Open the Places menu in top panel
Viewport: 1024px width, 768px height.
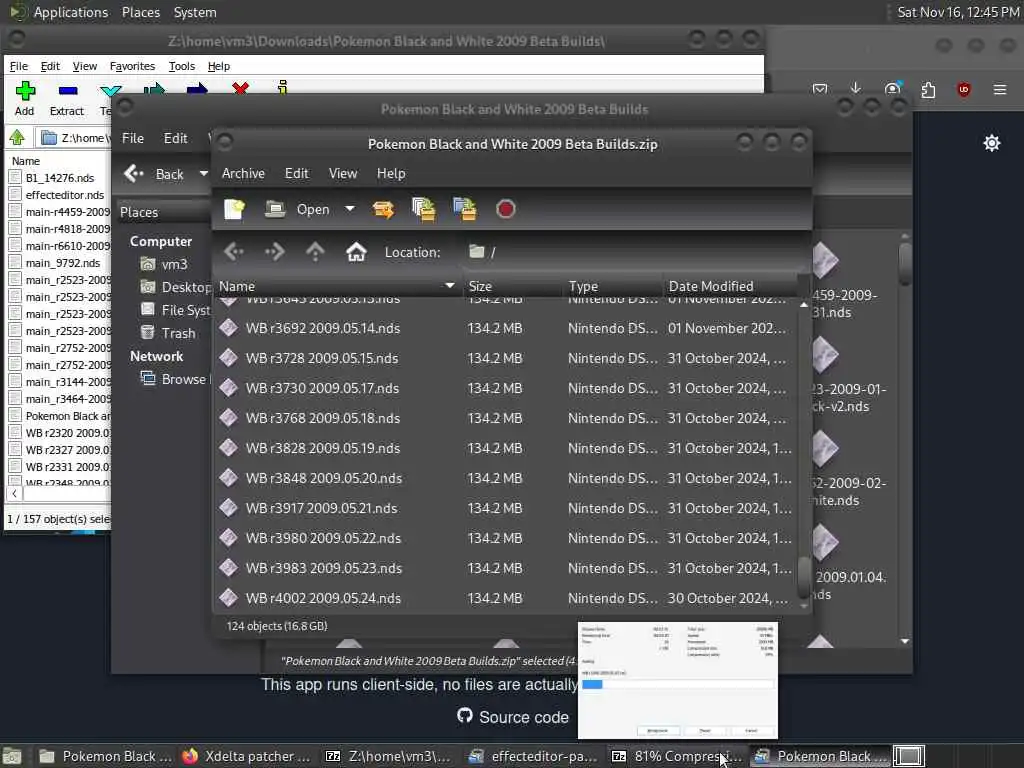pyautogui.click(x=140, y=12)
